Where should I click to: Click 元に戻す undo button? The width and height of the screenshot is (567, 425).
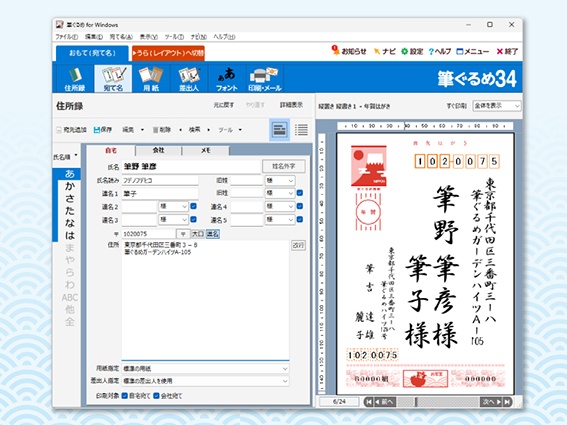[x=223, y=105]
